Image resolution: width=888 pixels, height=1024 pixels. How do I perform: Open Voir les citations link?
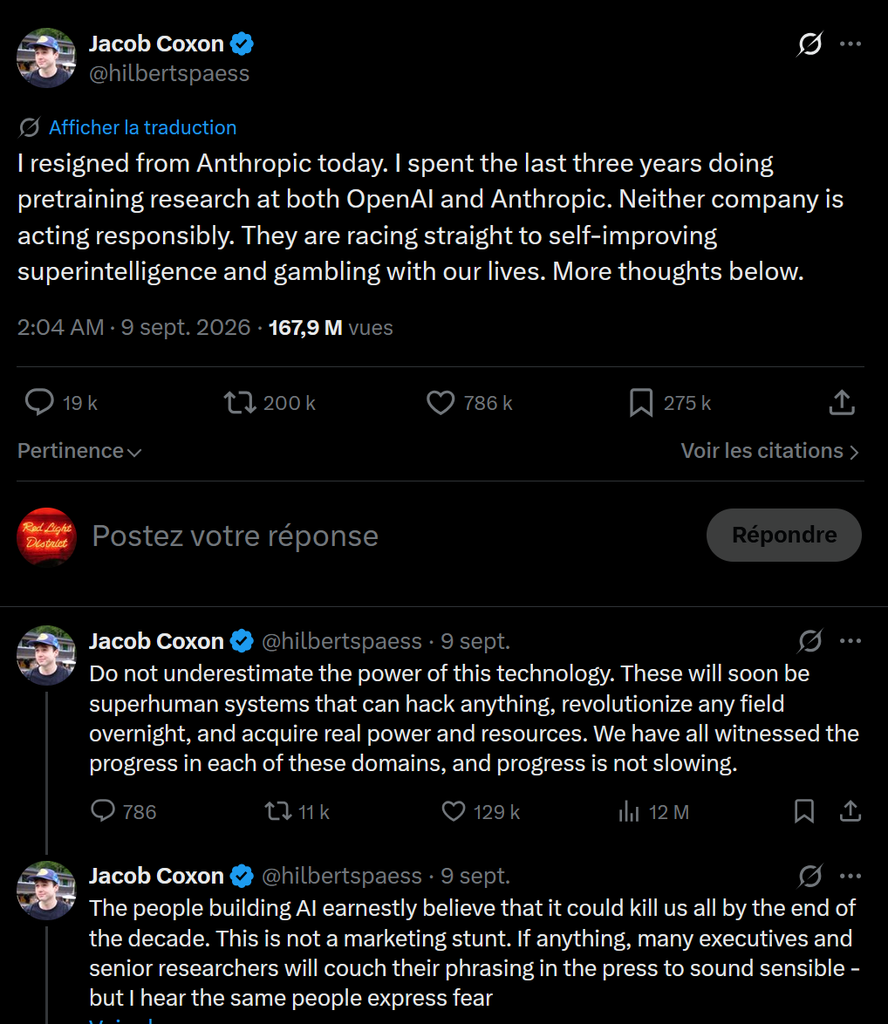pos(770,451)
